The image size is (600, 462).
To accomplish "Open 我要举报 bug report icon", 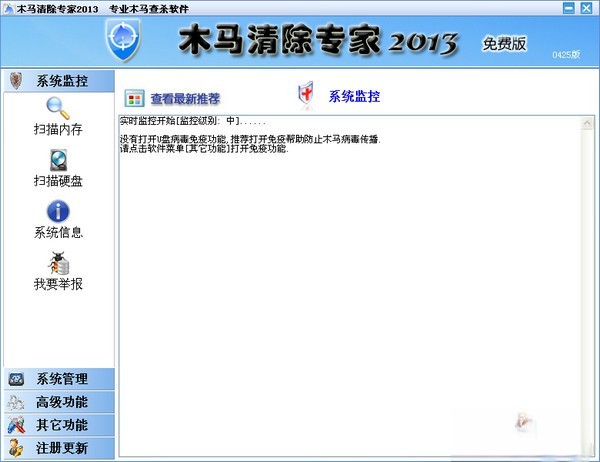I will tap(59, 263).
